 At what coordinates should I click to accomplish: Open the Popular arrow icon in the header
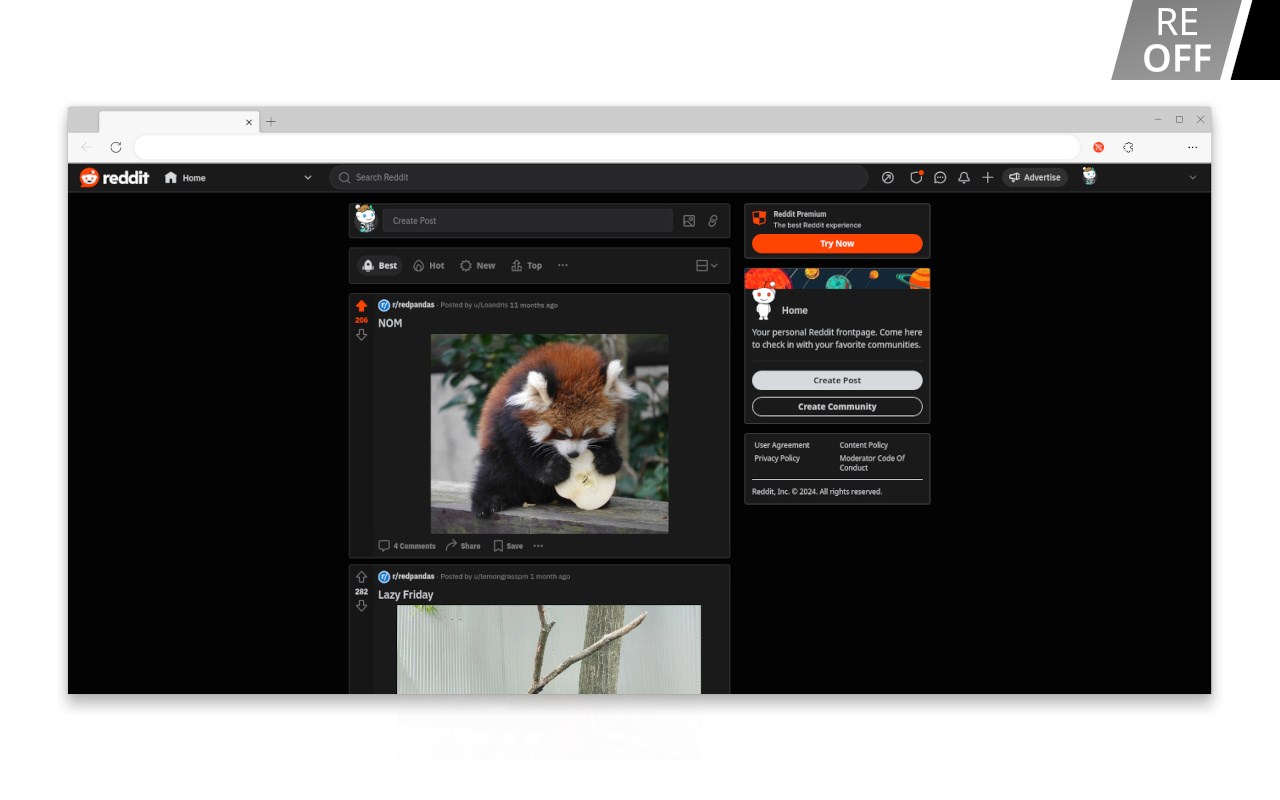tap(888, 177)
